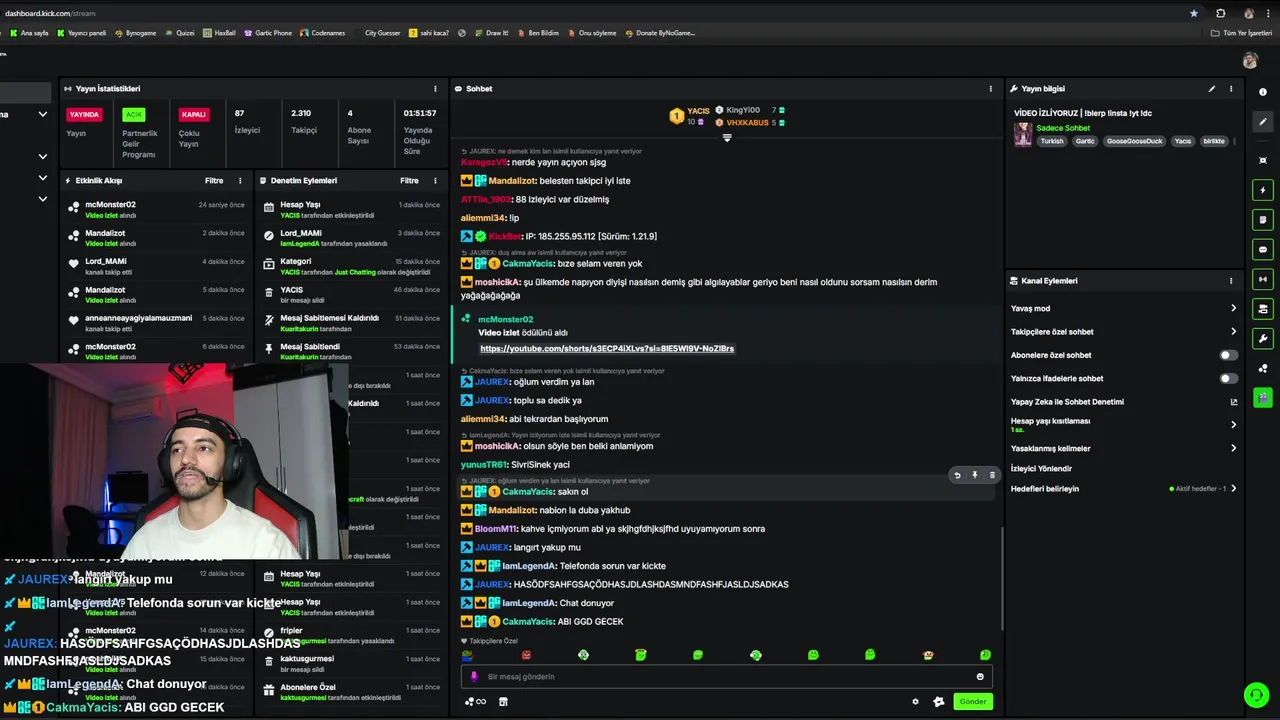The height and width of the screenshot is (720, 1280).
Task: Click İzleyici Yönlendir option
Action: point(1041,469)
